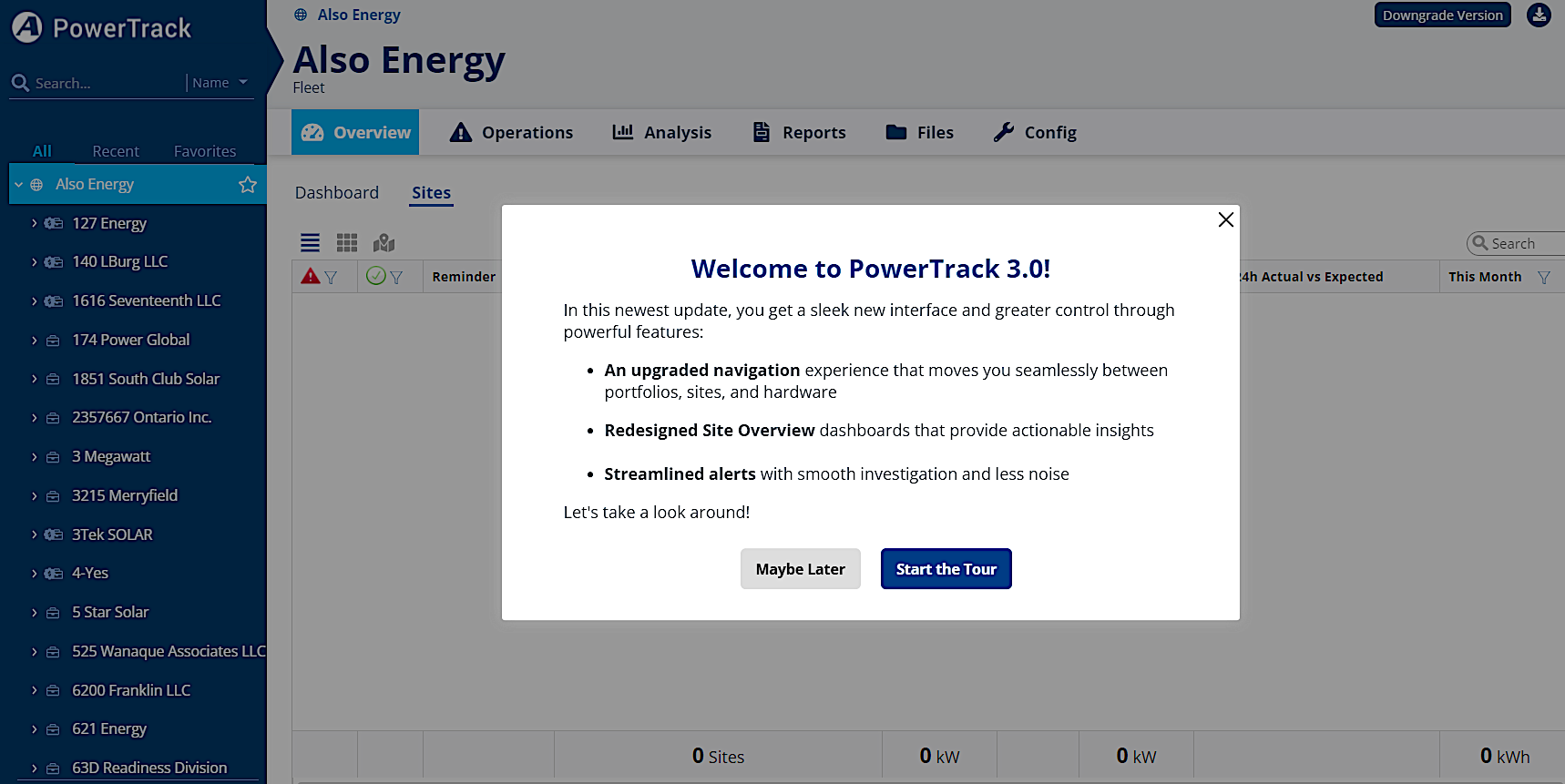Image resolution: width=1565 pixels, height=784 pixels.
Task: Click the portfolio icon beside 3Tek SOLAR
Action: click(54, 535)
